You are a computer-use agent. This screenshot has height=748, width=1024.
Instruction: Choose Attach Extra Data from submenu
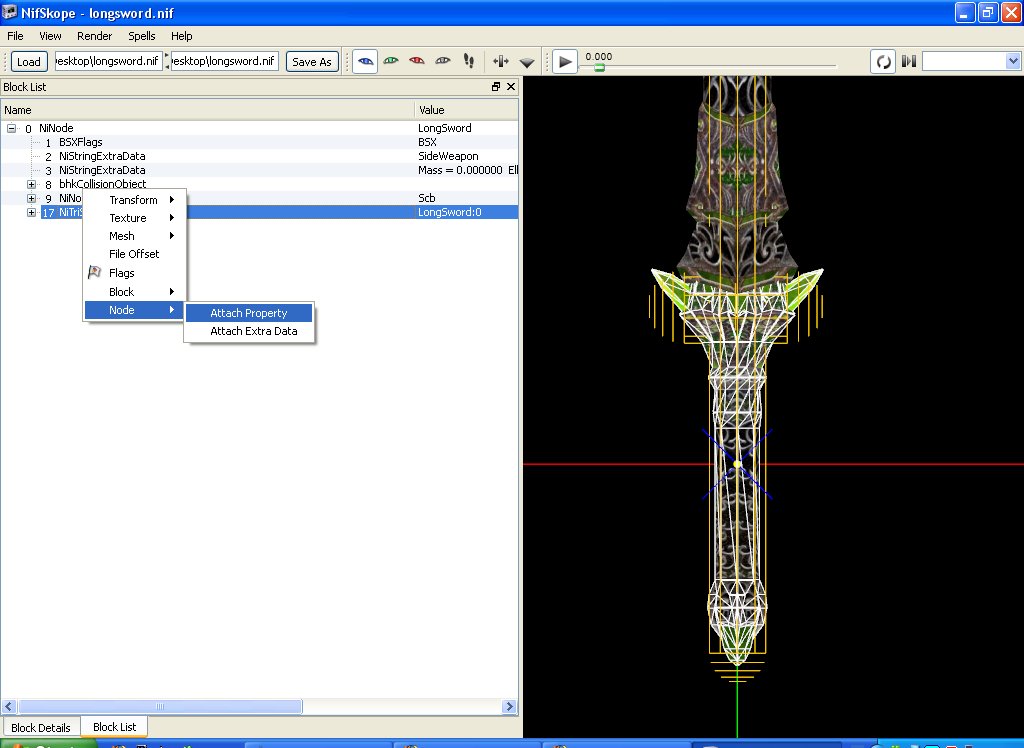[x=253, y=331]
